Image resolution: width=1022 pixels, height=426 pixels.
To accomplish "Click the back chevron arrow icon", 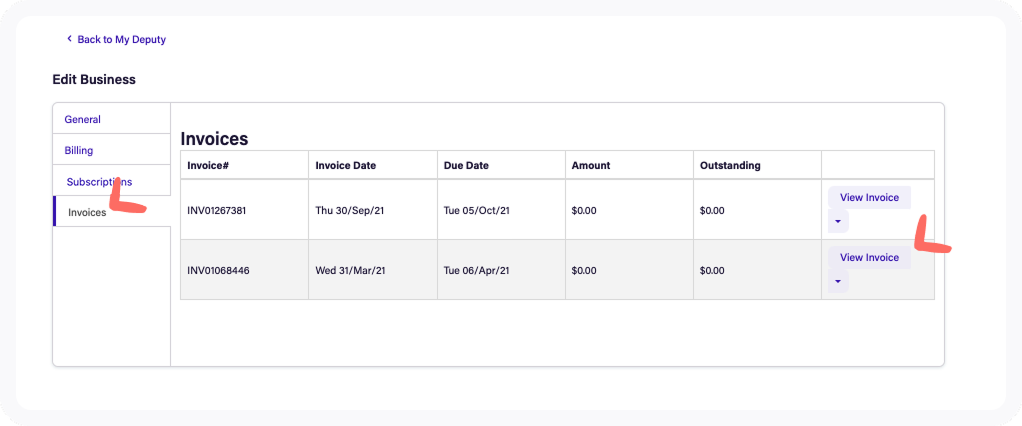I will pos(69,39).
